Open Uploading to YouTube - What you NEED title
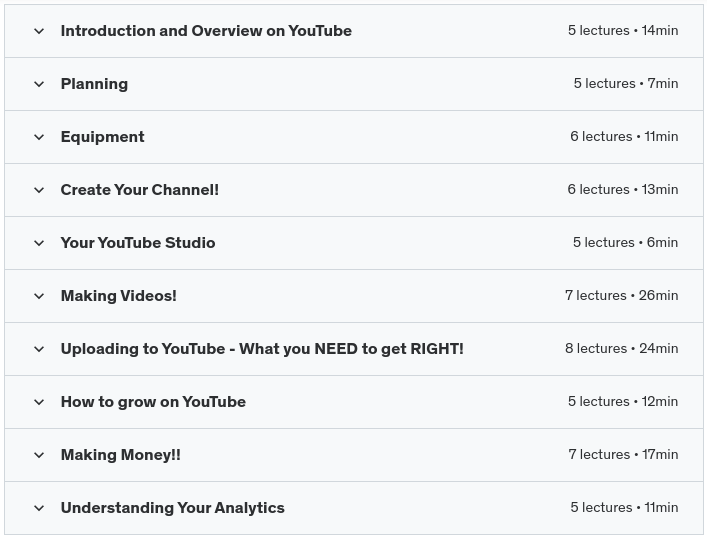The height and width of the screenshot is (539, 707). tap(262, 349)
